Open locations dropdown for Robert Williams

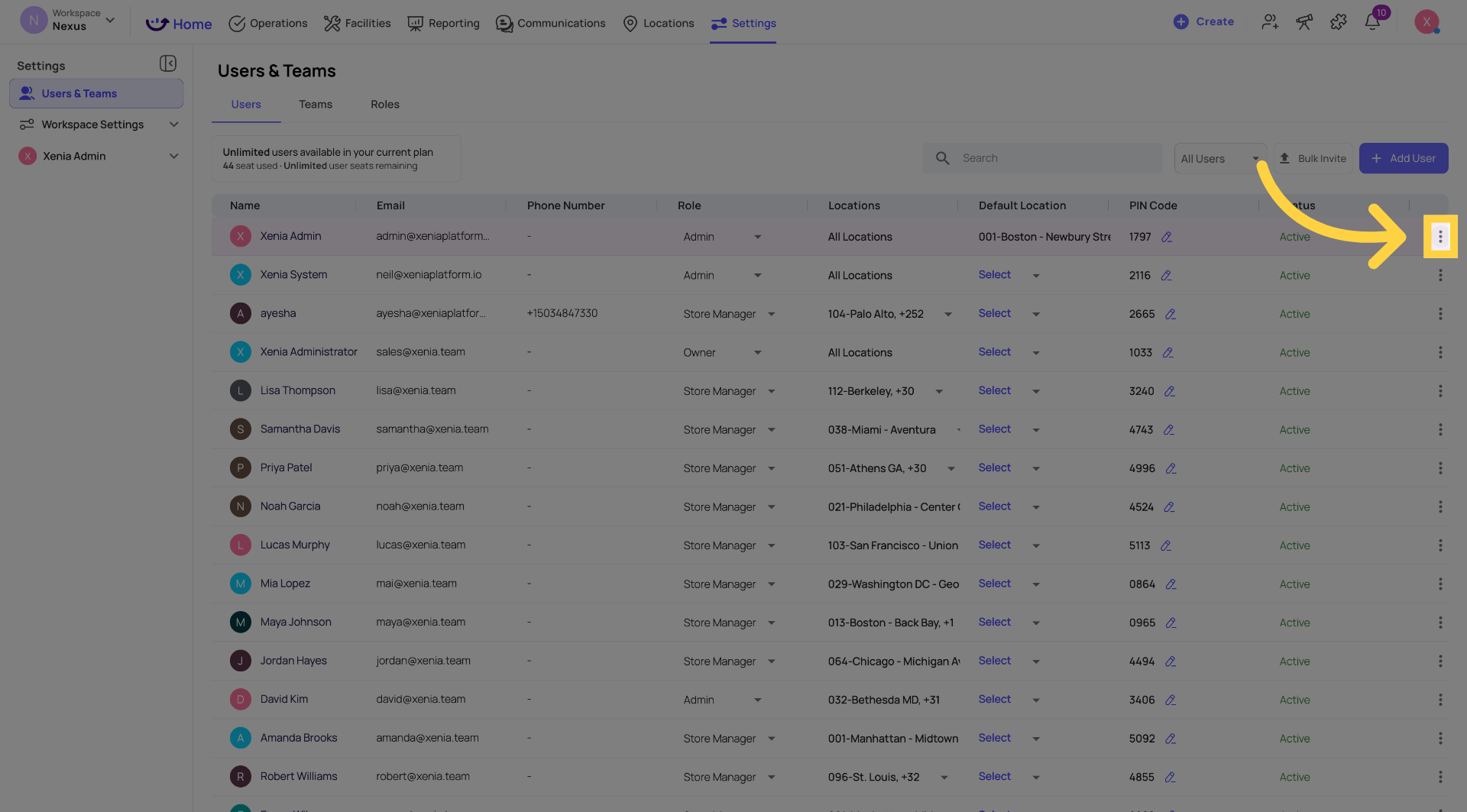tap(944, 777)
